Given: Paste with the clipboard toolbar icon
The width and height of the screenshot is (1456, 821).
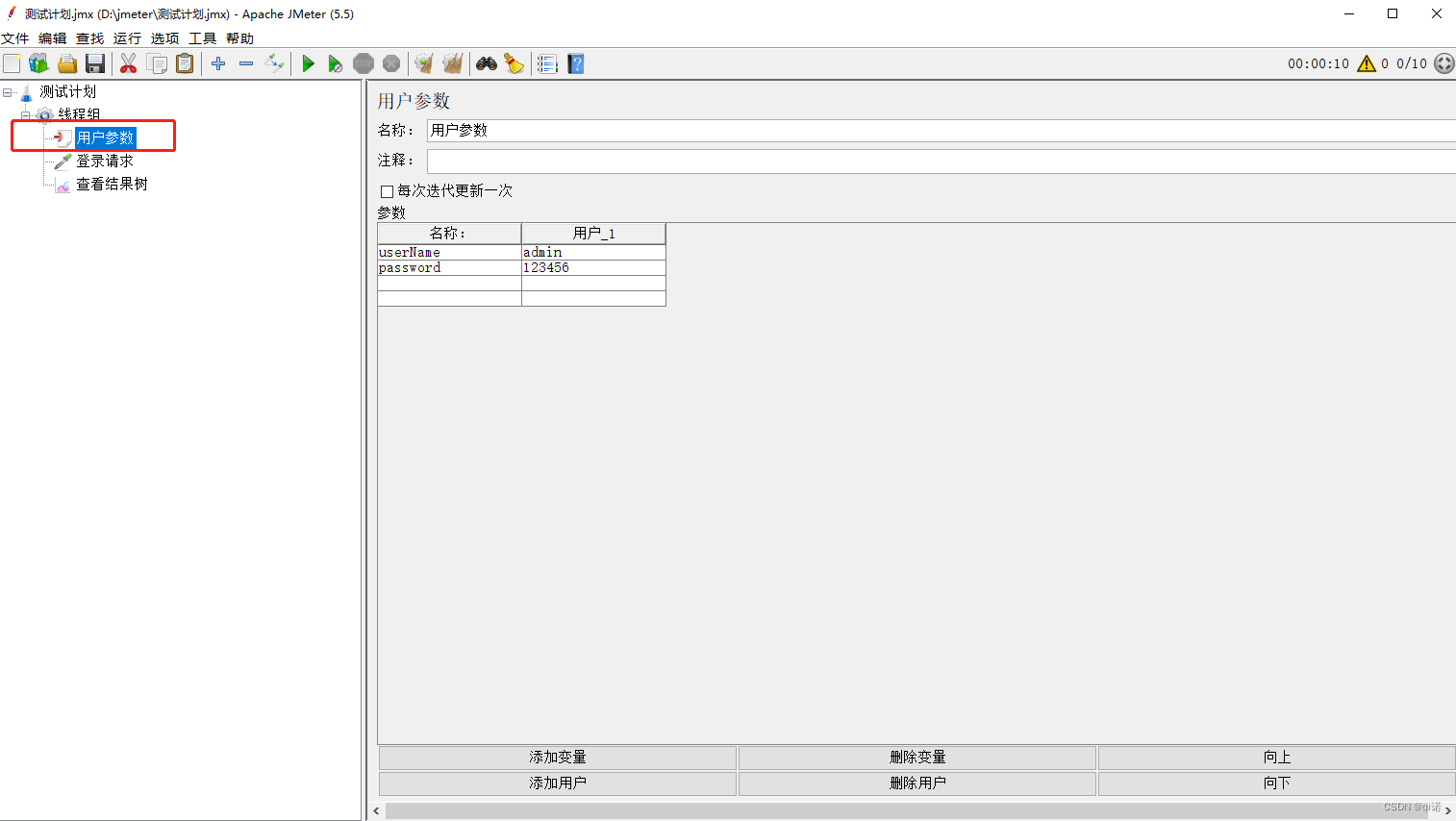Looking at the screenshot, I should (185, 63).
